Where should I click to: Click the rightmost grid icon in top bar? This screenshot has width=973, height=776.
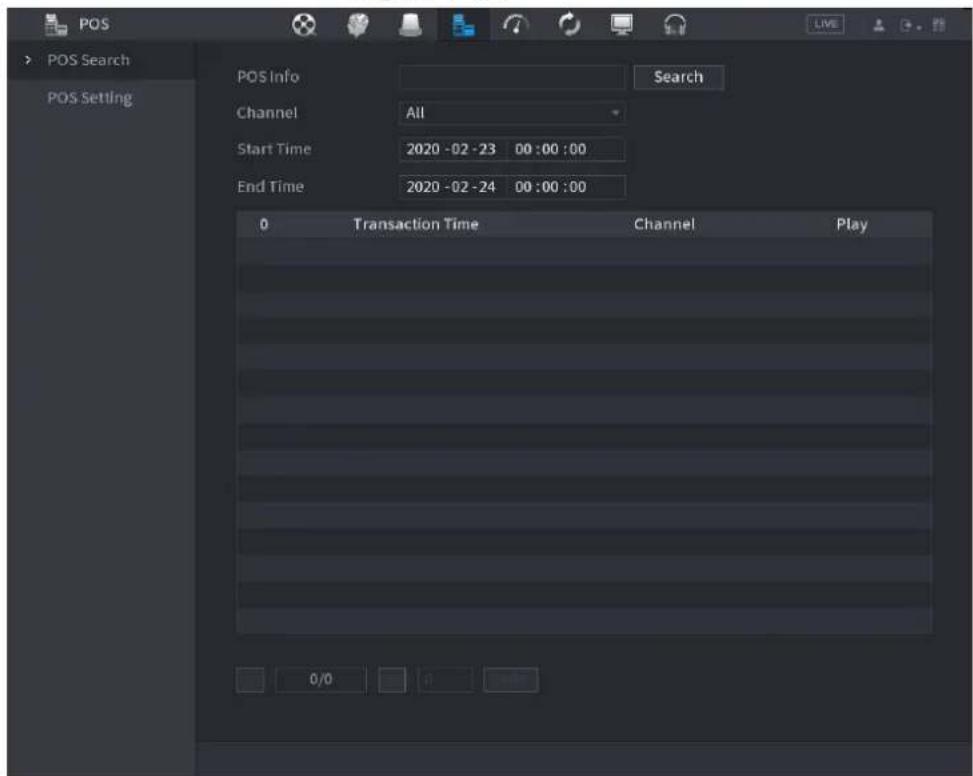[939, 25]
